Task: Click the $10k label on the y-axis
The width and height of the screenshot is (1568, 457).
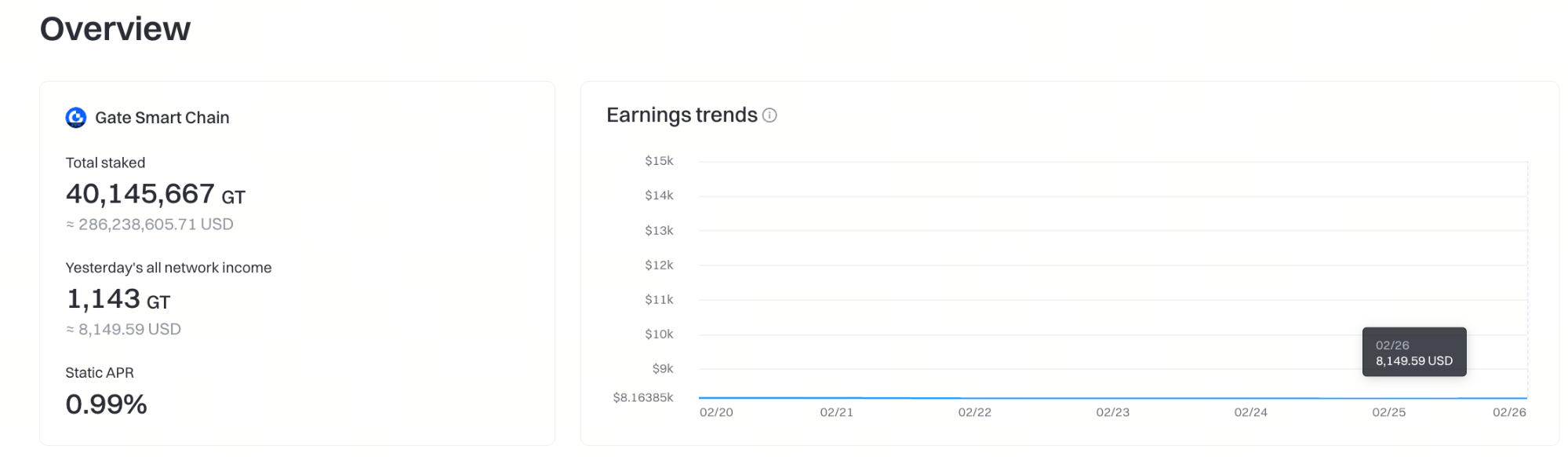Action: (659, 335)
